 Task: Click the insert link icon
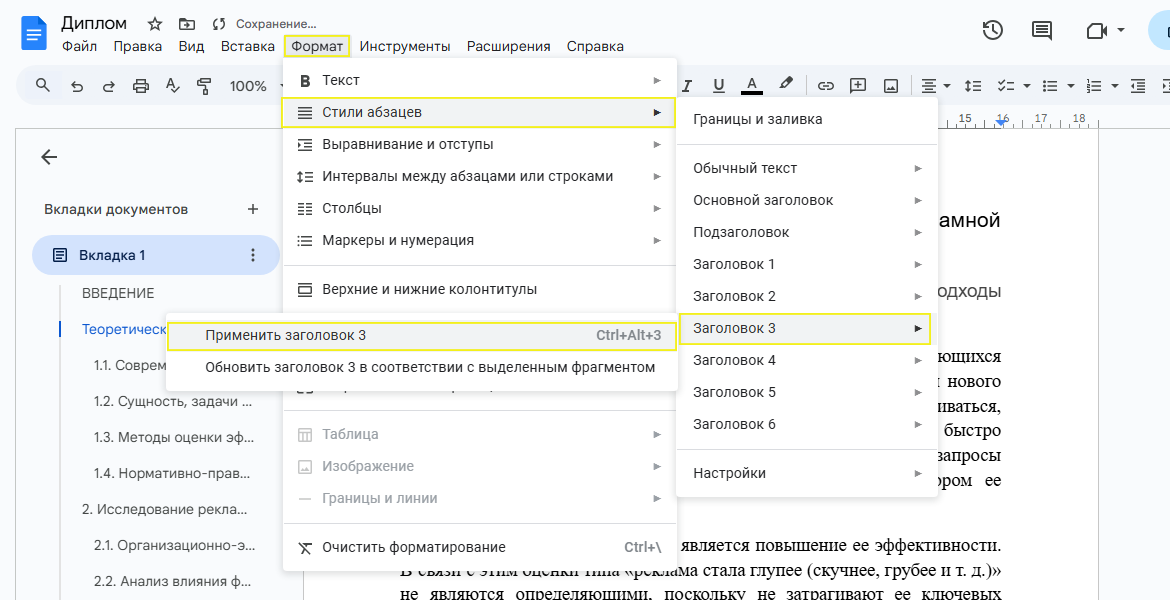click(826, 86)
